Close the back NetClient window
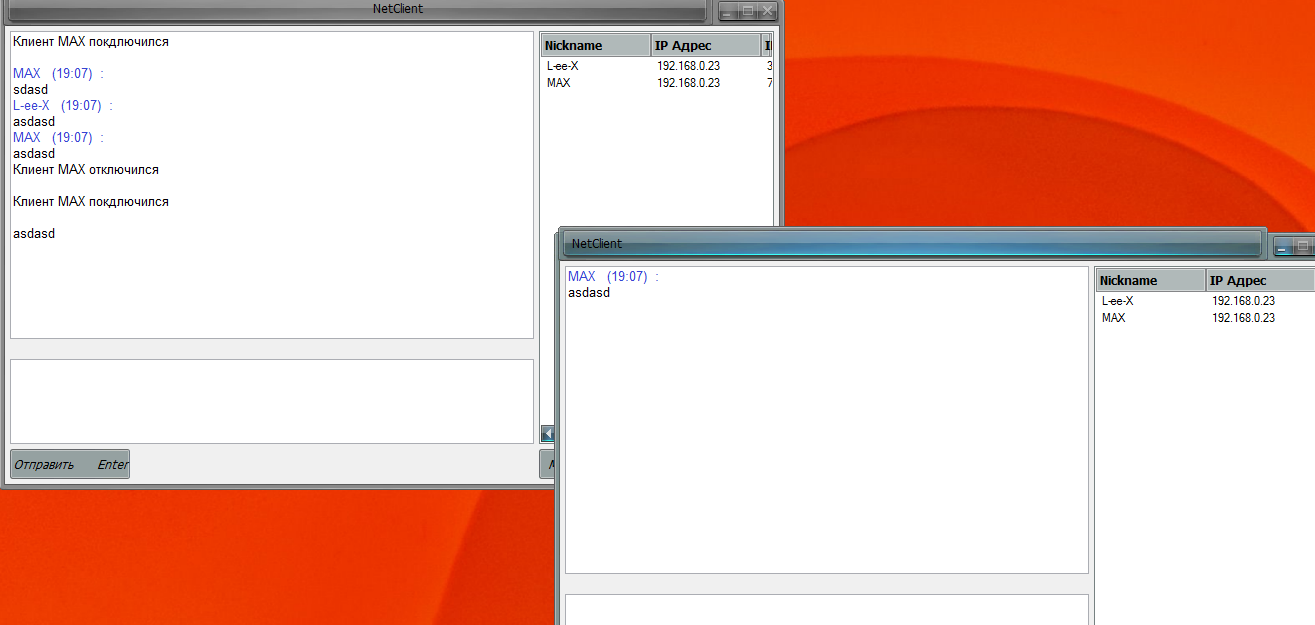 [x=768, y=11]
